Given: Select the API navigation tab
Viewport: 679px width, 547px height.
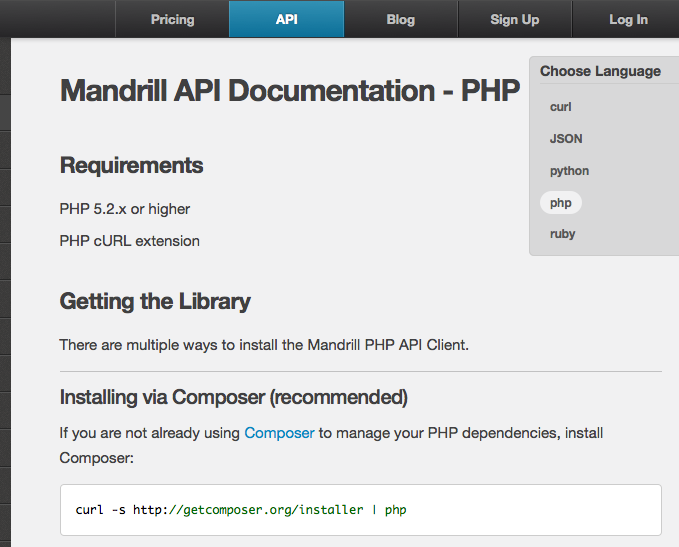Looking at the screenshot, I should click(287, 19).
